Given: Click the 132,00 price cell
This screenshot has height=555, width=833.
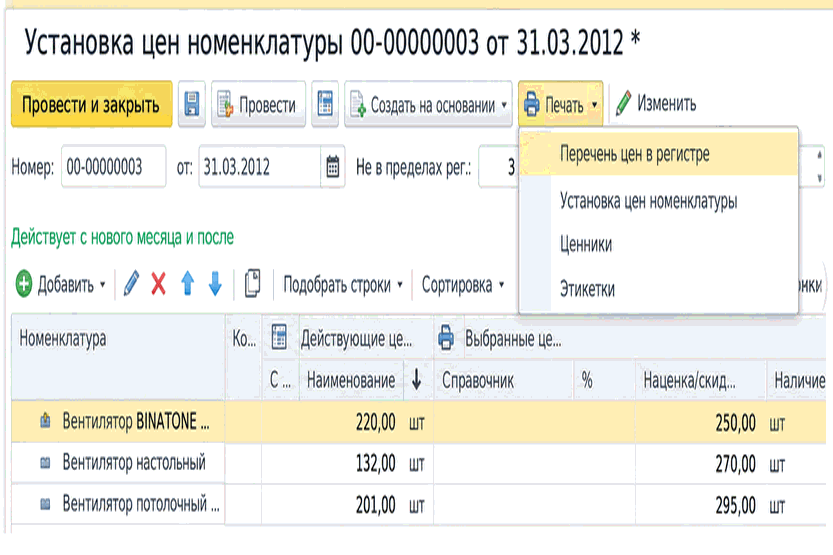Looking at the screenshot, I should pyautogui.click(x=376, y=464).
